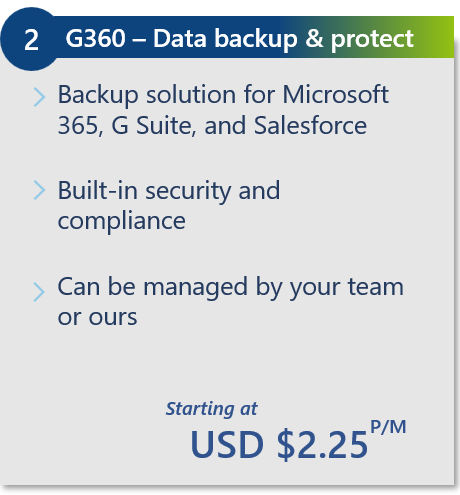460x495 pixels.
Task: Click the Backup solution for Microsoft text
Action: [x=223, y=95]
